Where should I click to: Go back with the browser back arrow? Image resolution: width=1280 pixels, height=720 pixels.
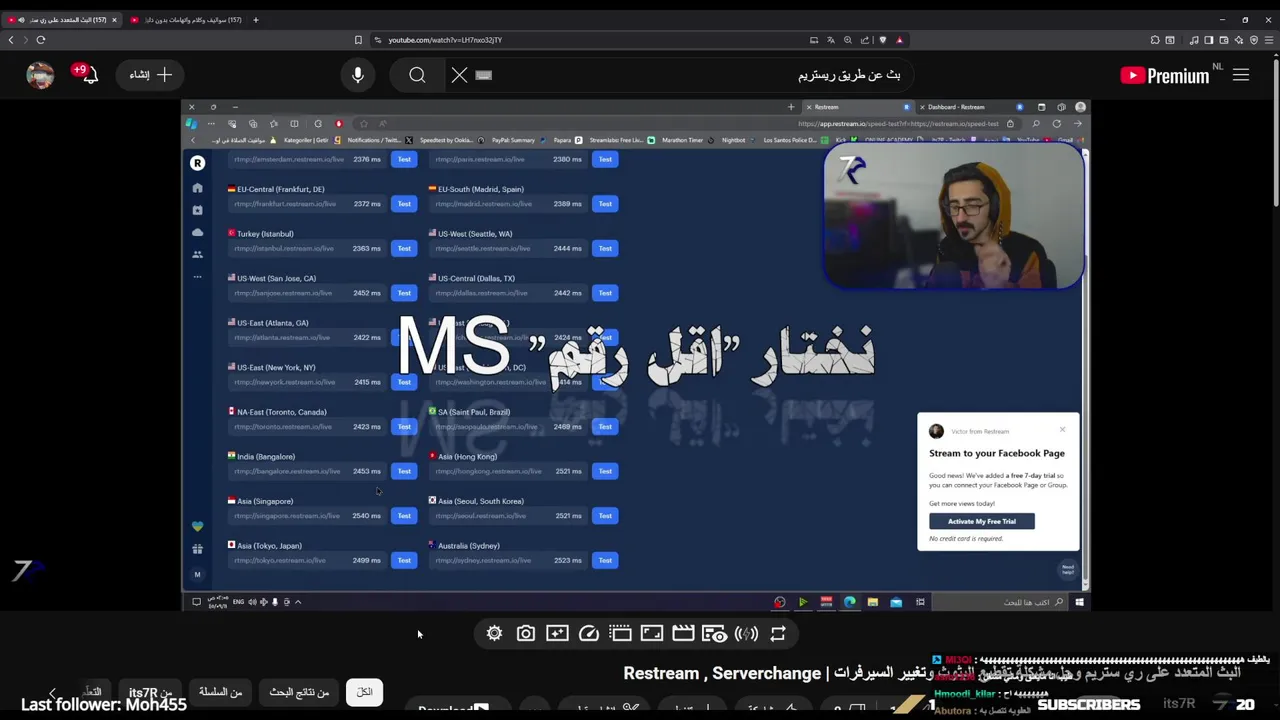click(x=11, y=40)
